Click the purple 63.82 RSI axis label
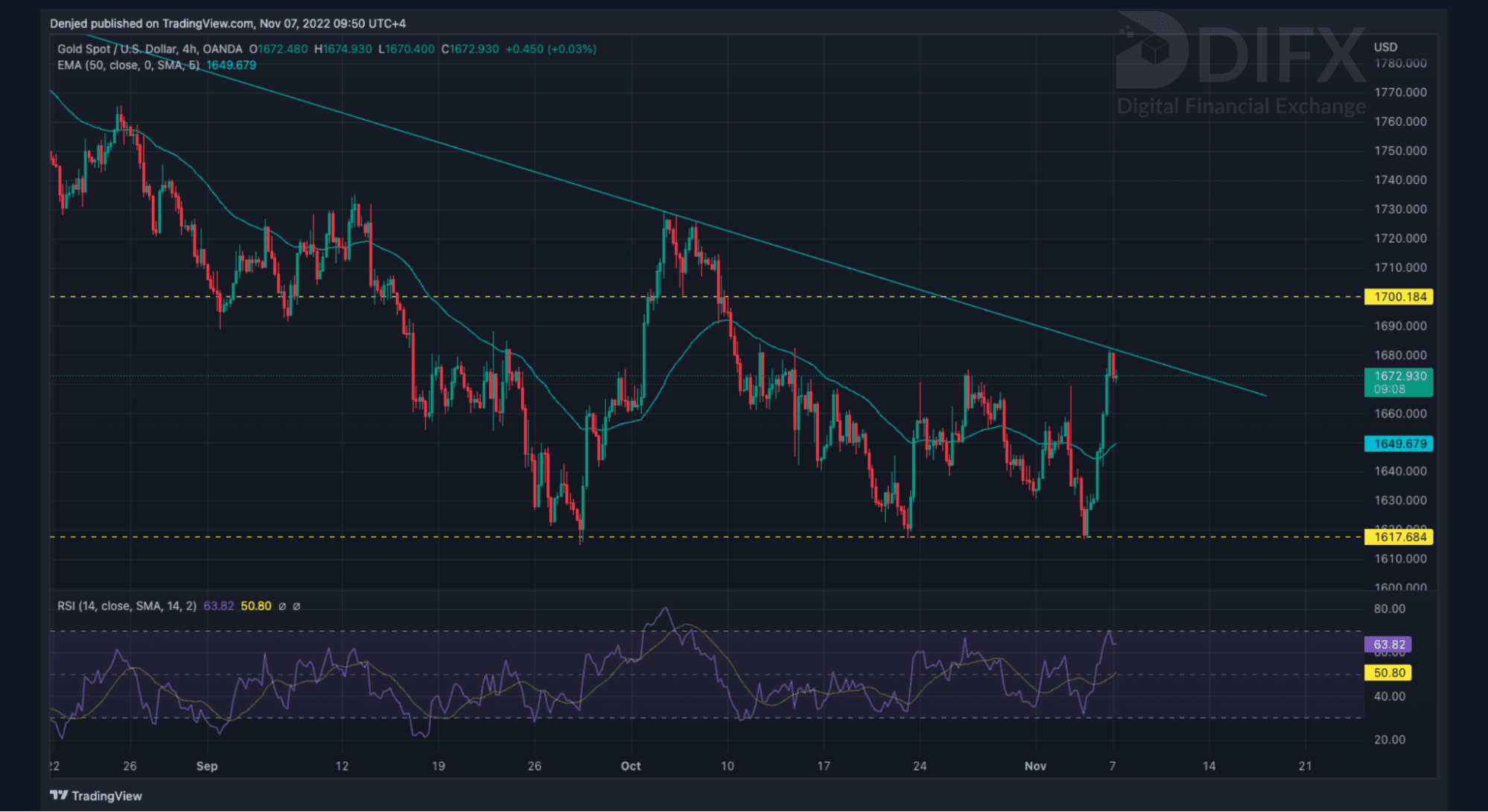This screenshot has height=812, width=1488. click(1388, 645)
